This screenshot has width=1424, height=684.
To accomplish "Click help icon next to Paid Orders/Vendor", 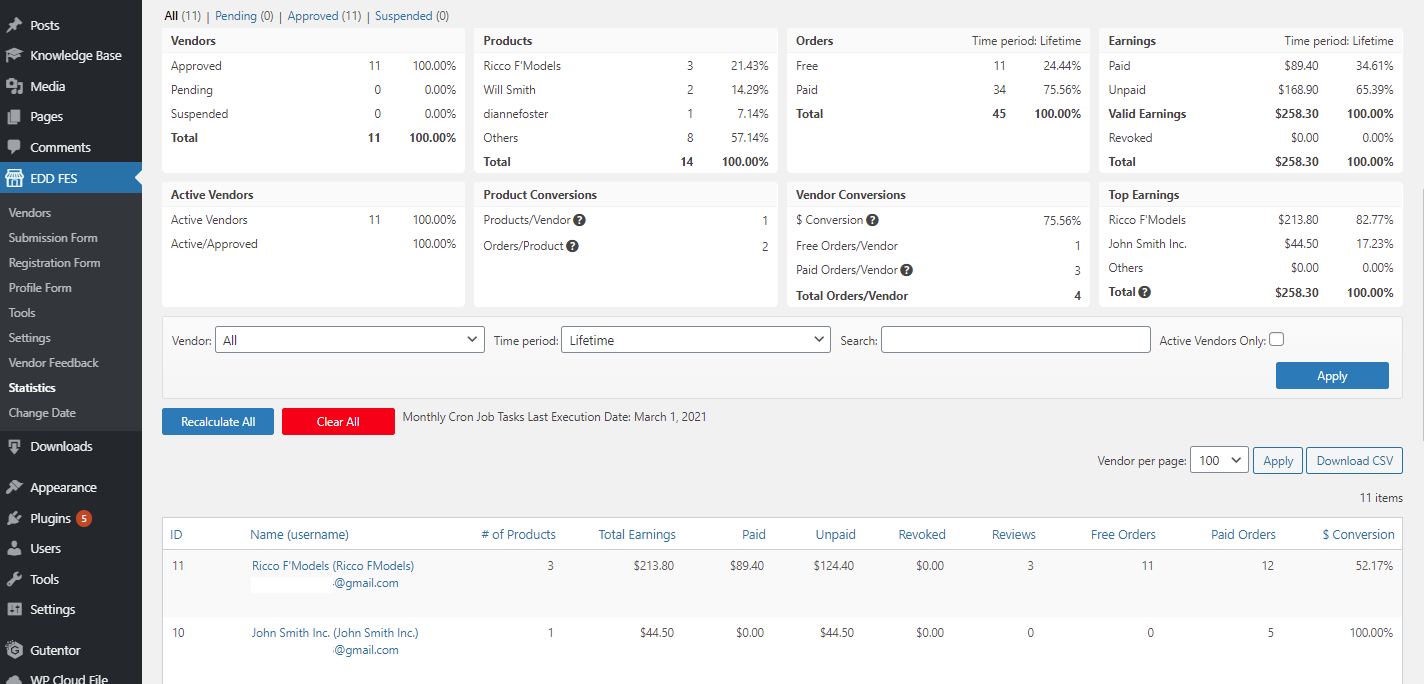I will (x=907, y=270).
